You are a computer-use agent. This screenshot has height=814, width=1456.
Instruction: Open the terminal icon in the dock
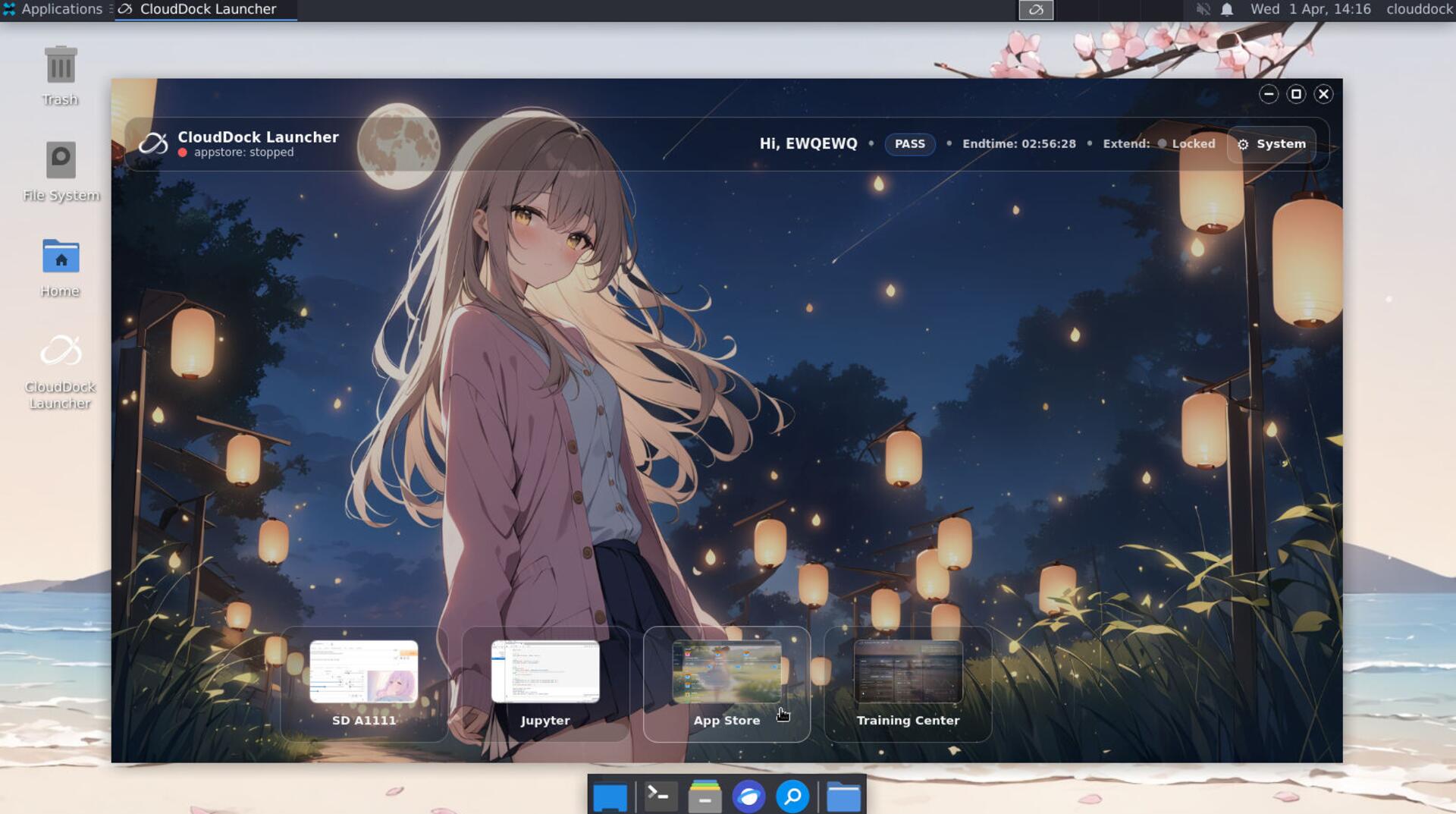tap(660, 797)
